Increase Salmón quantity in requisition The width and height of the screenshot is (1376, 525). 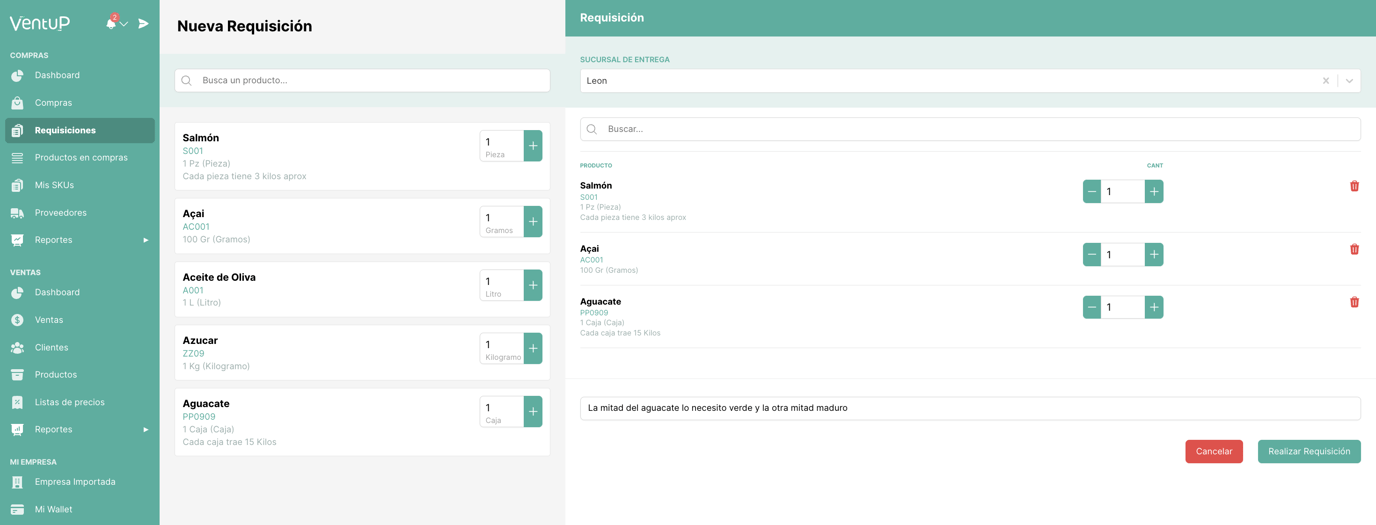(1154, 191)
